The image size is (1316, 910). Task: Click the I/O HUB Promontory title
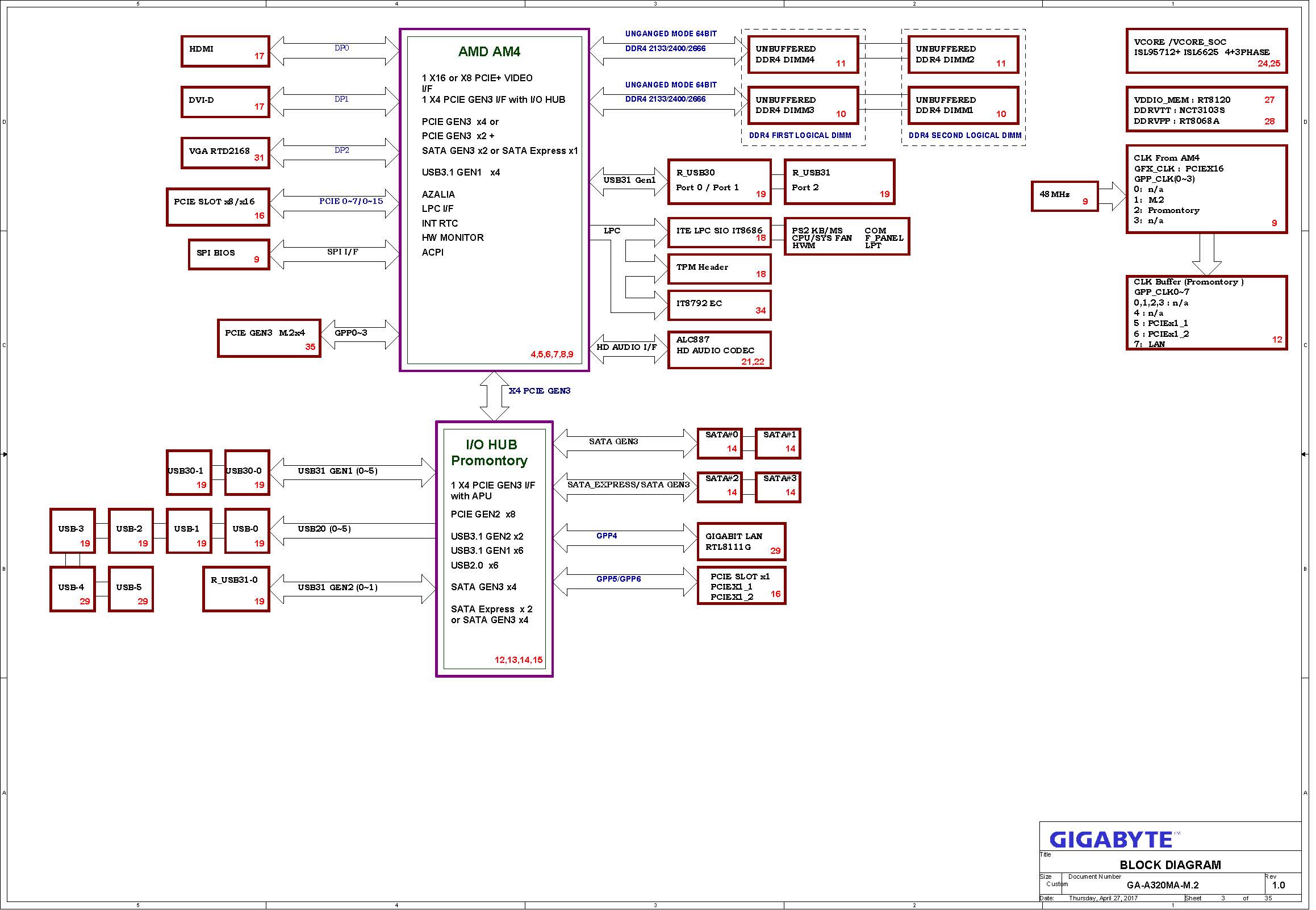[x=491, y=454]
